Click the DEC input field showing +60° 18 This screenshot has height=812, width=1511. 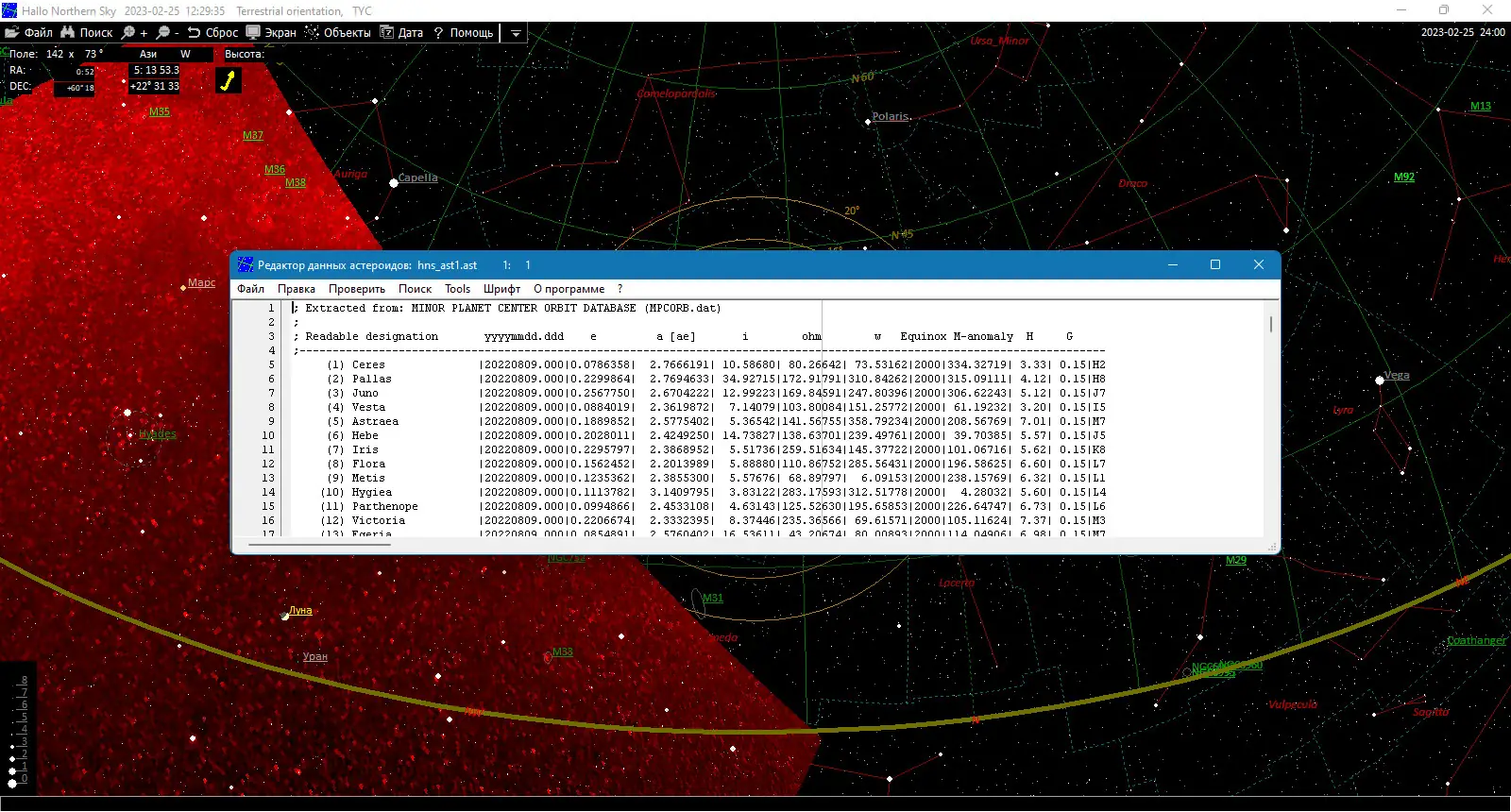[x=75, y=88]
